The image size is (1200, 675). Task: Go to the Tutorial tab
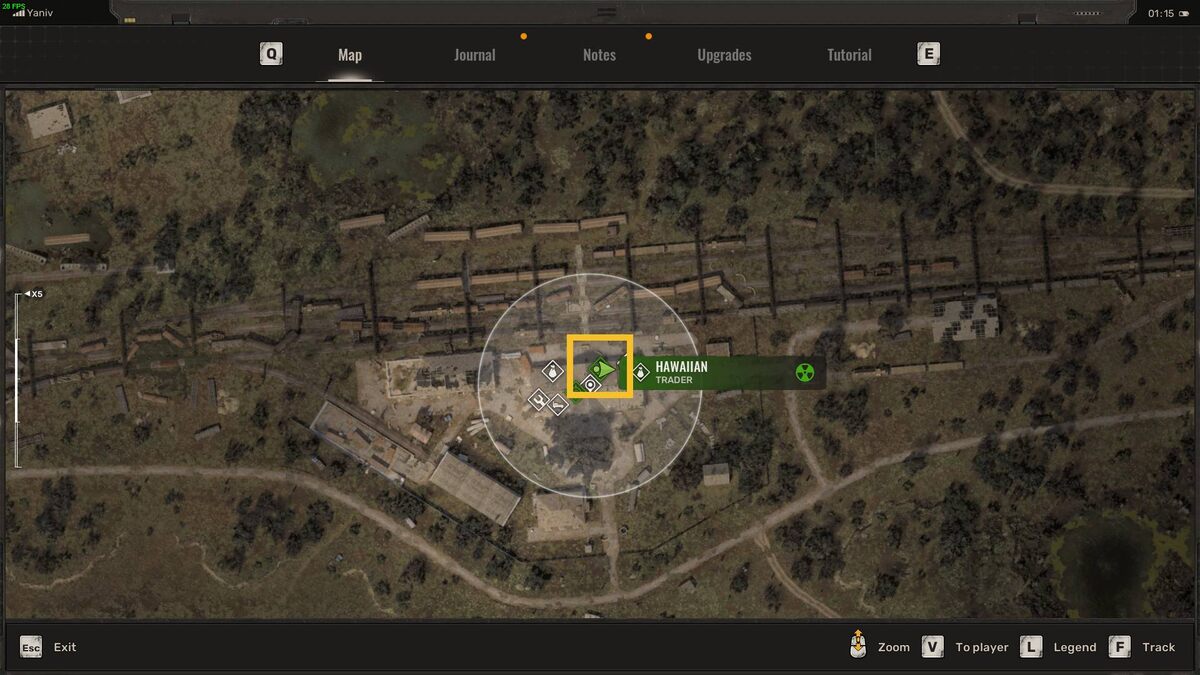click(849, 55)
